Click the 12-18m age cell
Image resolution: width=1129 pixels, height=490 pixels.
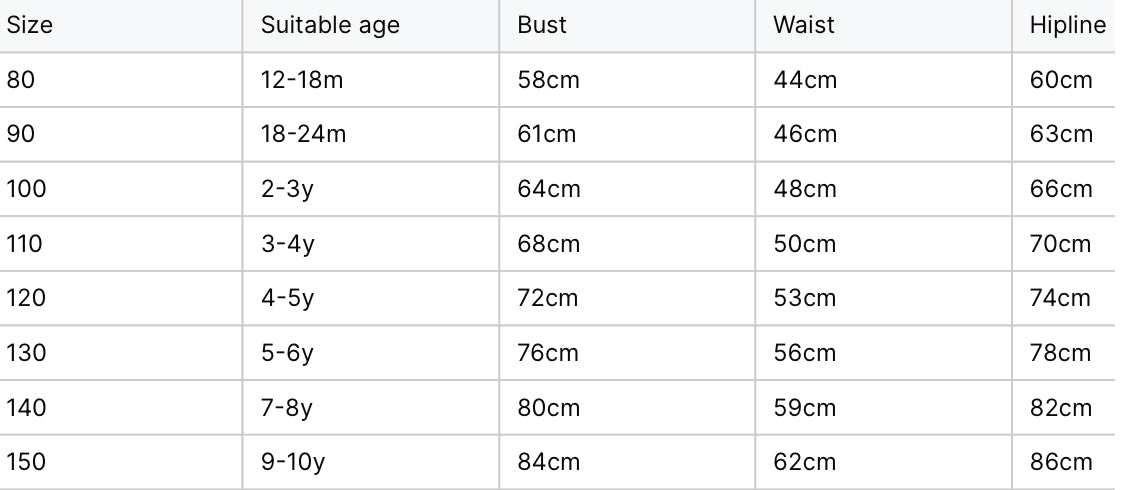[x=302, y=80]
